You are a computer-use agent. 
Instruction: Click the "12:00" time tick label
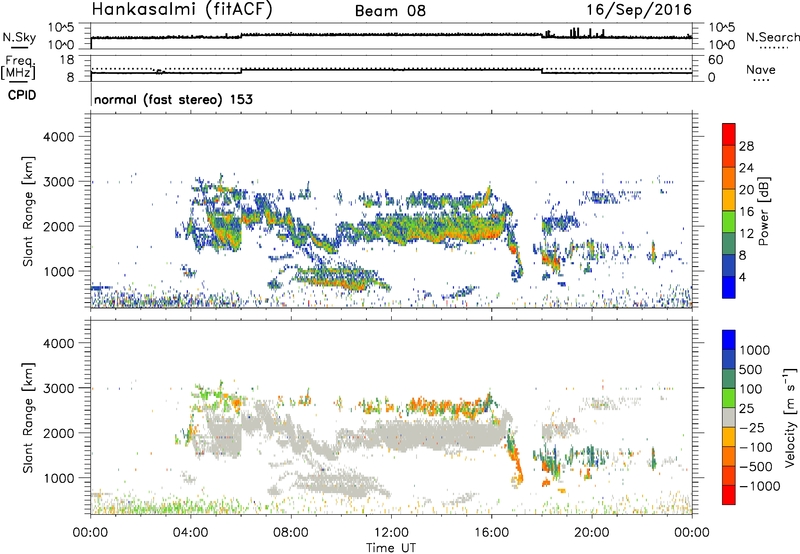point(391,533)
